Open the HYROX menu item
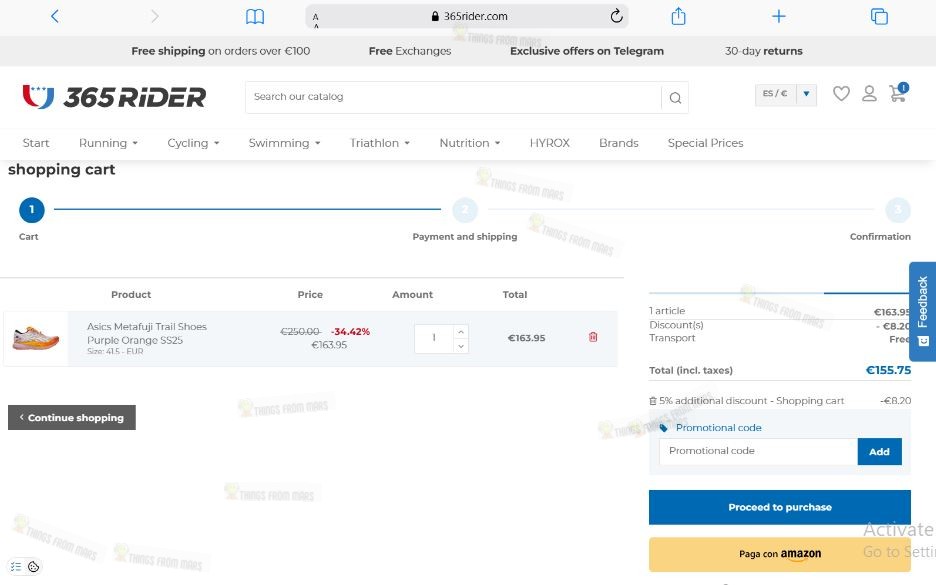This screenshot has width=936, height=585. (549, 143)
